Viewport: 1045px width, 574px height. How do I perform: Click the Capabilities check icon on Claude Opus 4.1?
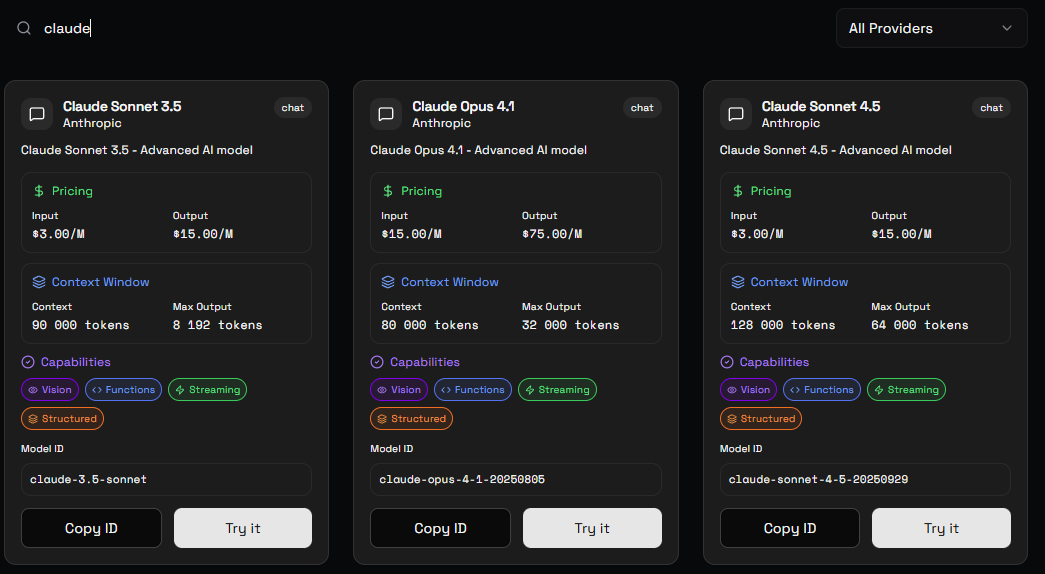pyautogui.click(x=377, y=362)
